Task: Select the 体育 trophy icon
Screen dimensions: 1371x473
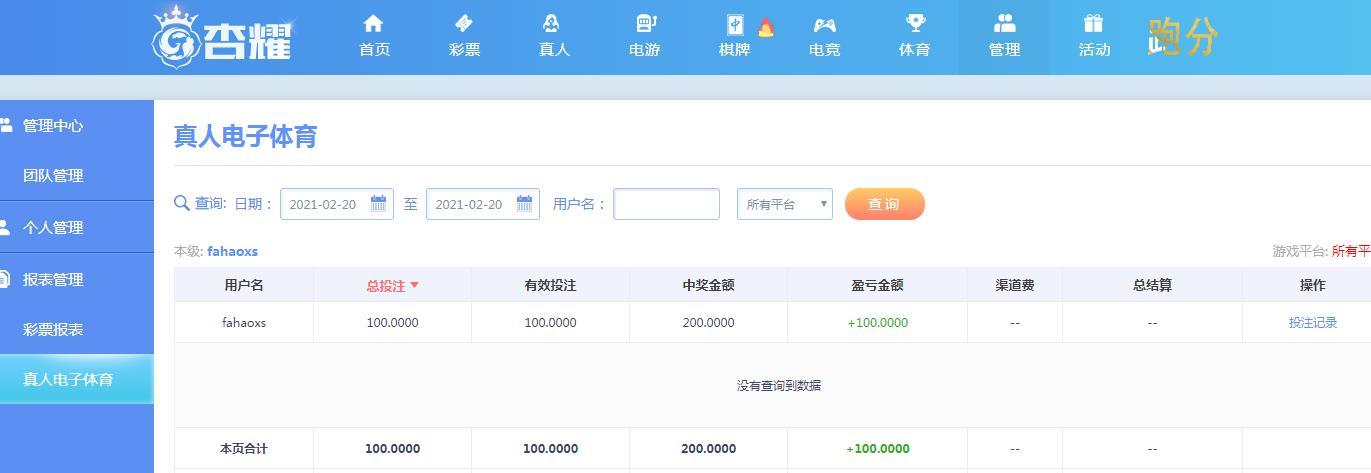Action: click(915, 23)
